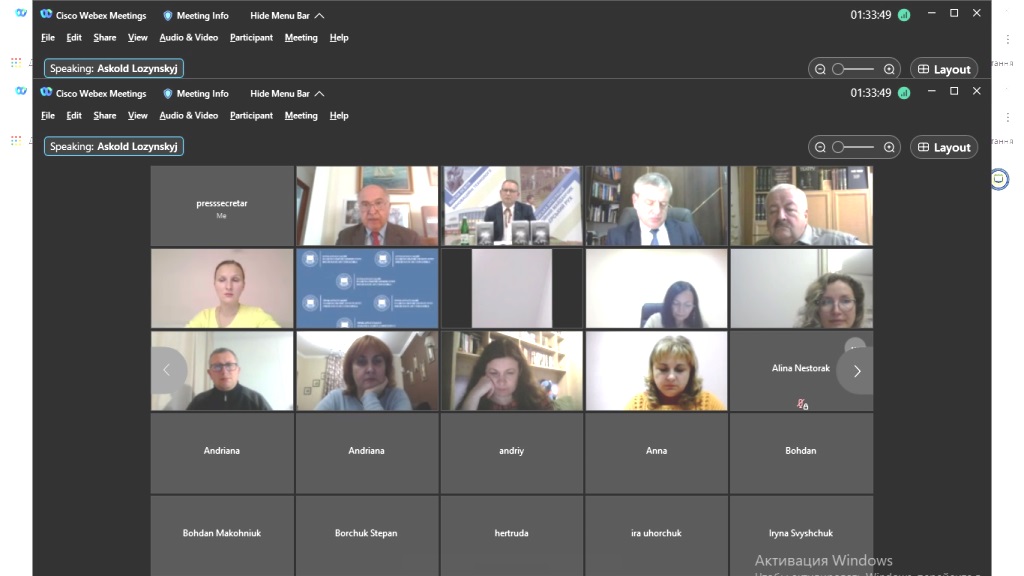Screen dimensions: 1024x576
Task: Click the zoom slider track in the lower window
Action: 855,147
